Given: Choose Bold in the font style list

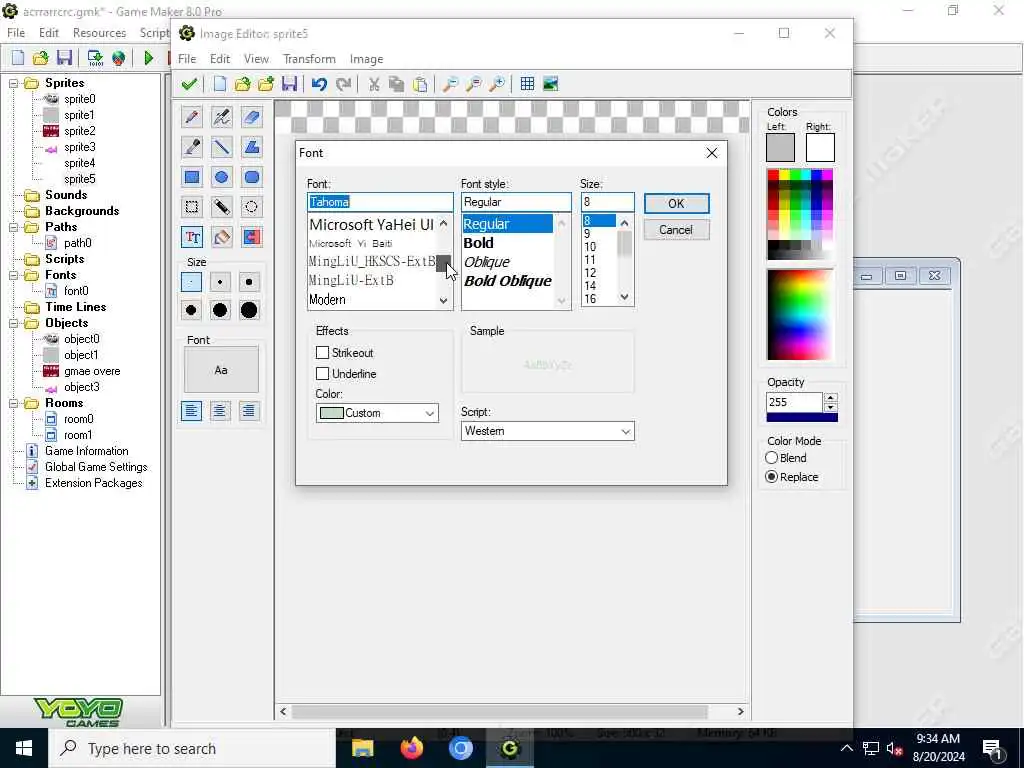Looking at the screenshot, I should (479, 243).
